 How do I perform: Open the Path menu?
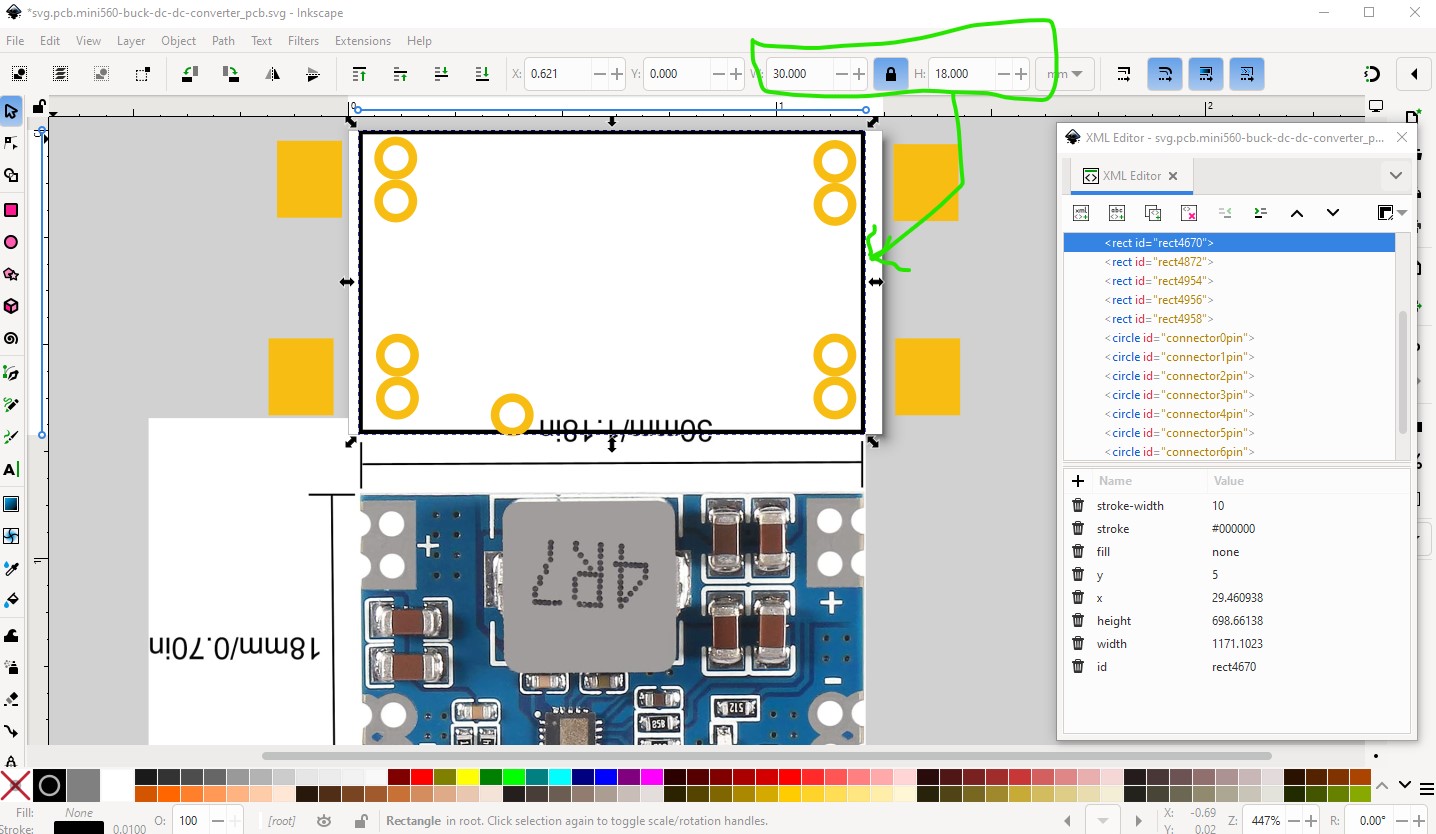pos(223,41)
